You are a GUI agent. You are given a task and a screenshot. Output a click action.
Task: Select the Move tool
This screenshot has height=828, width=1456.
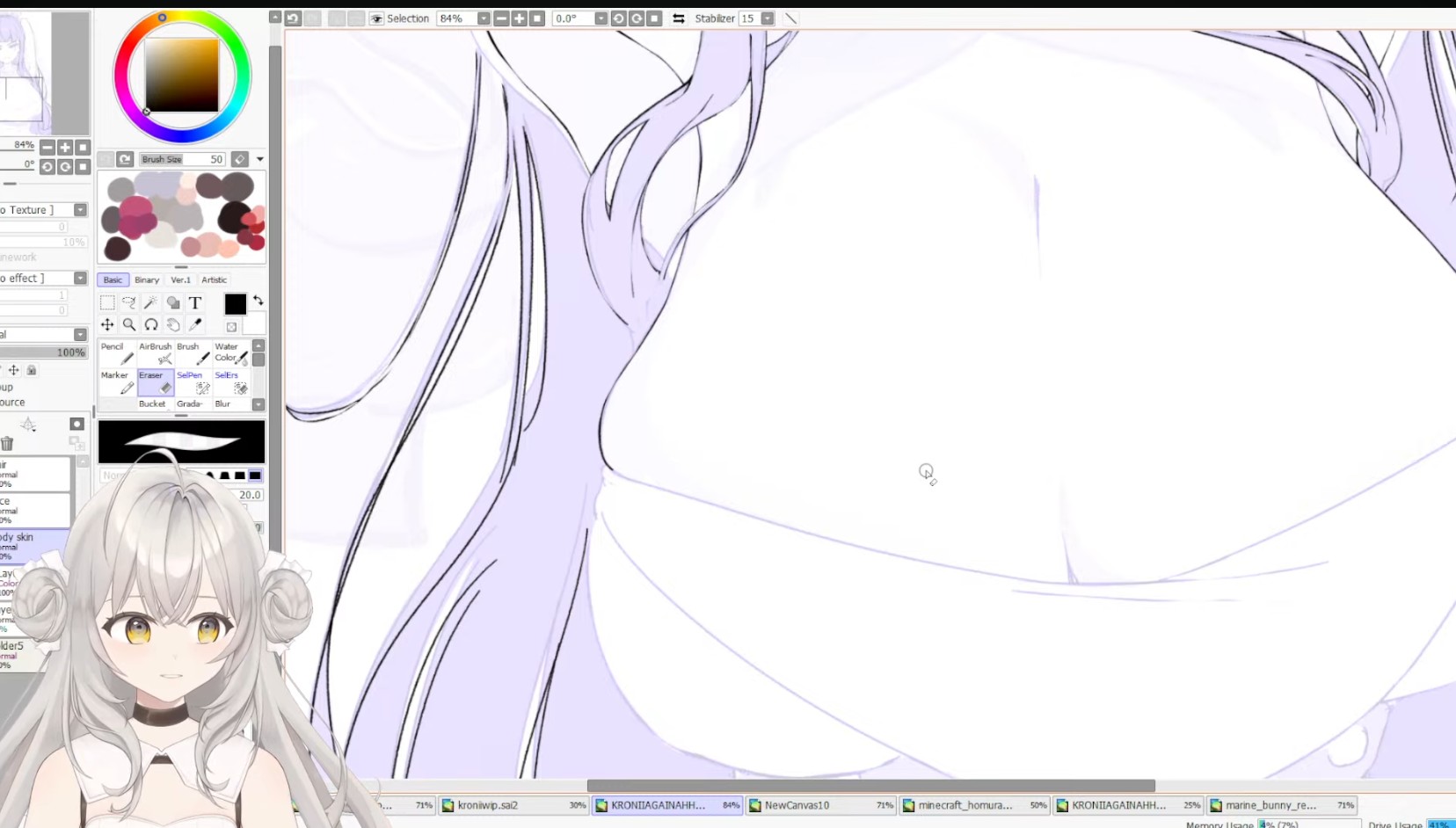point(107,324)
